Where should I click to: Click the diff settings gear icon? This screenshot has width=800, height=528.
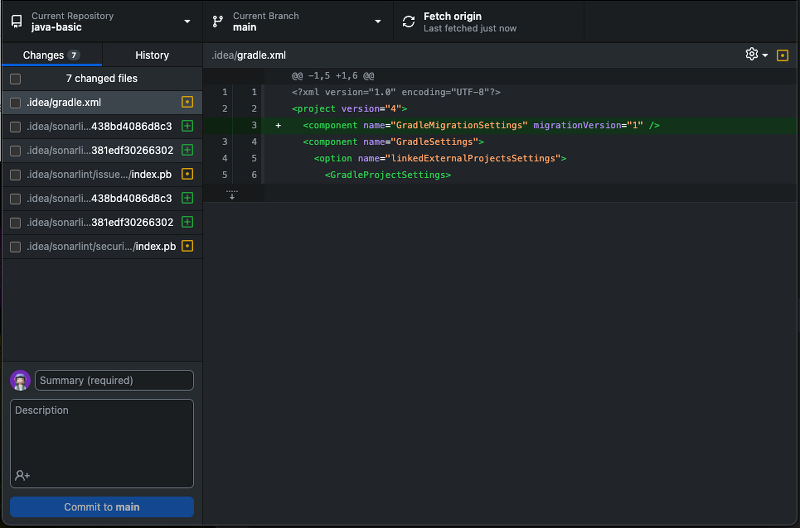click(x=751, y=54)
